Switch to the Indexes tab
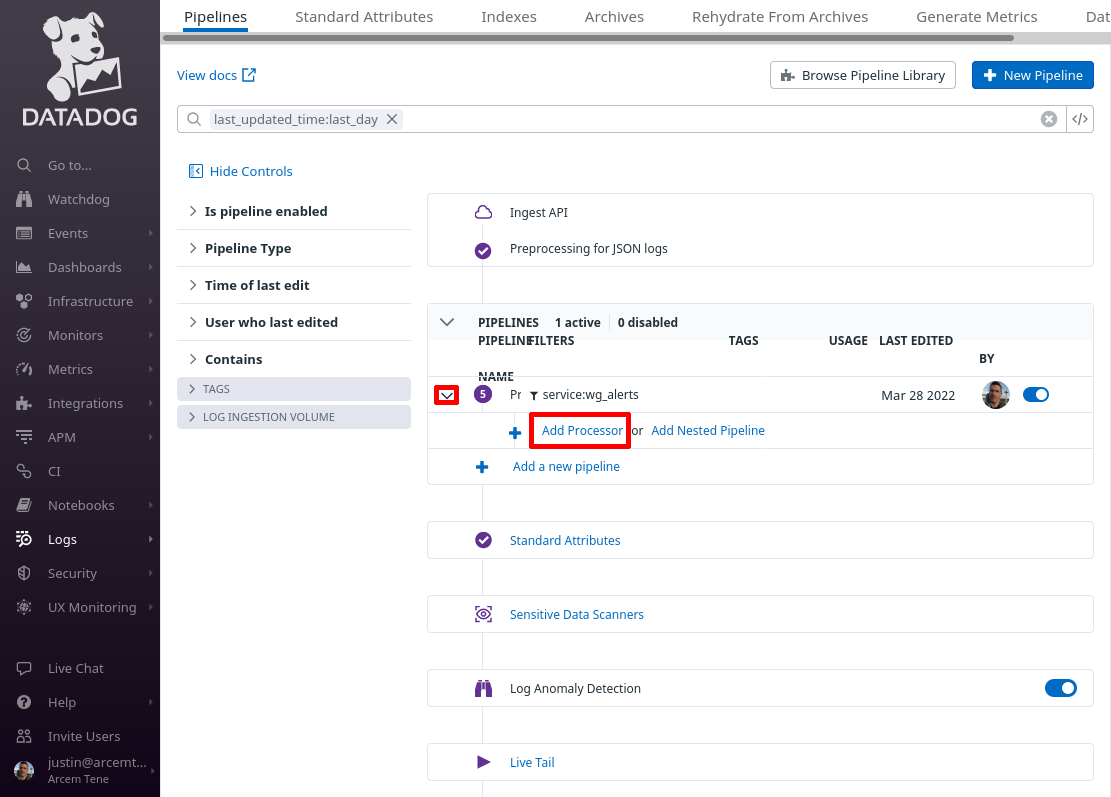The height and width of the screenshot is (797, 1111). (x=509, y=16)
